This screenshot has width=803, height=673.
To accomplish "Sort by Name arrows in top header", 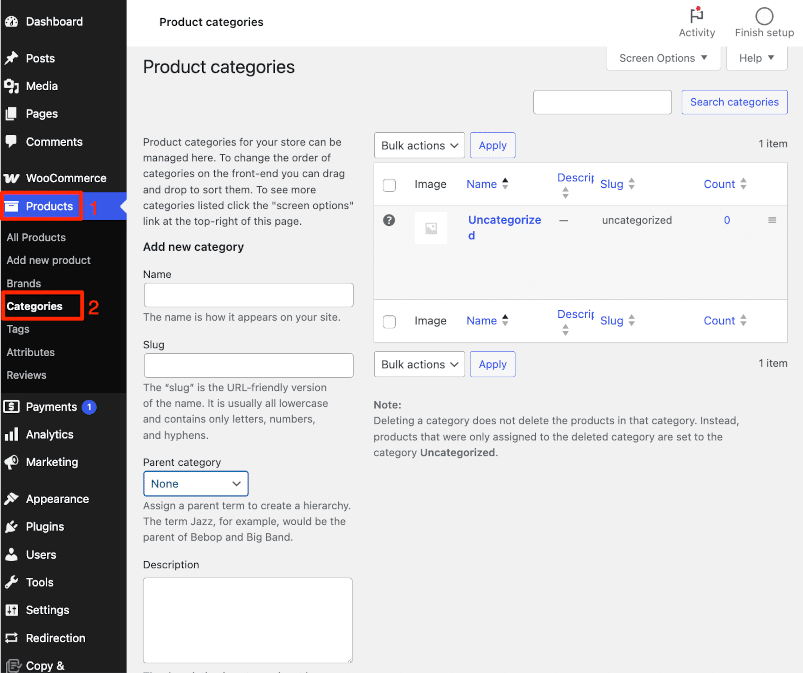I will pos(505,184).
